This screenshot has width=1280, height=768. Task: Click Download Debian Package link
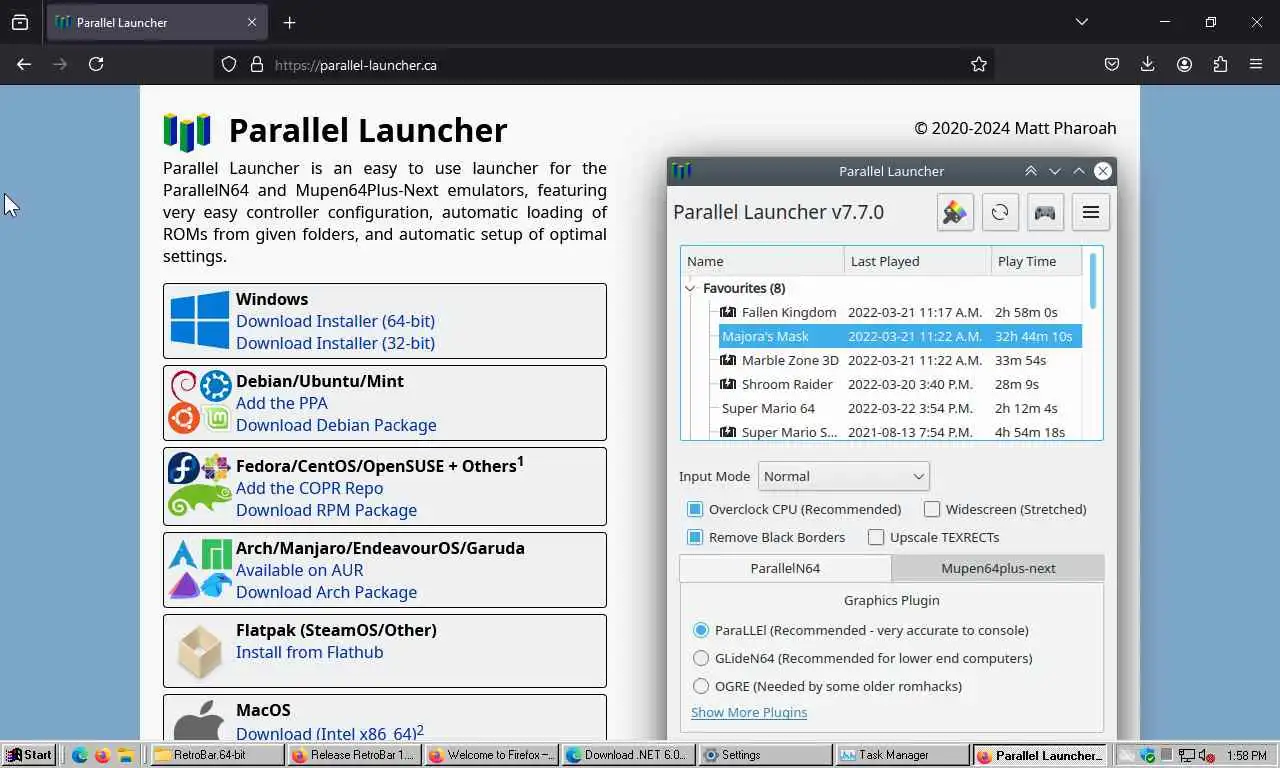click(336, 425)
